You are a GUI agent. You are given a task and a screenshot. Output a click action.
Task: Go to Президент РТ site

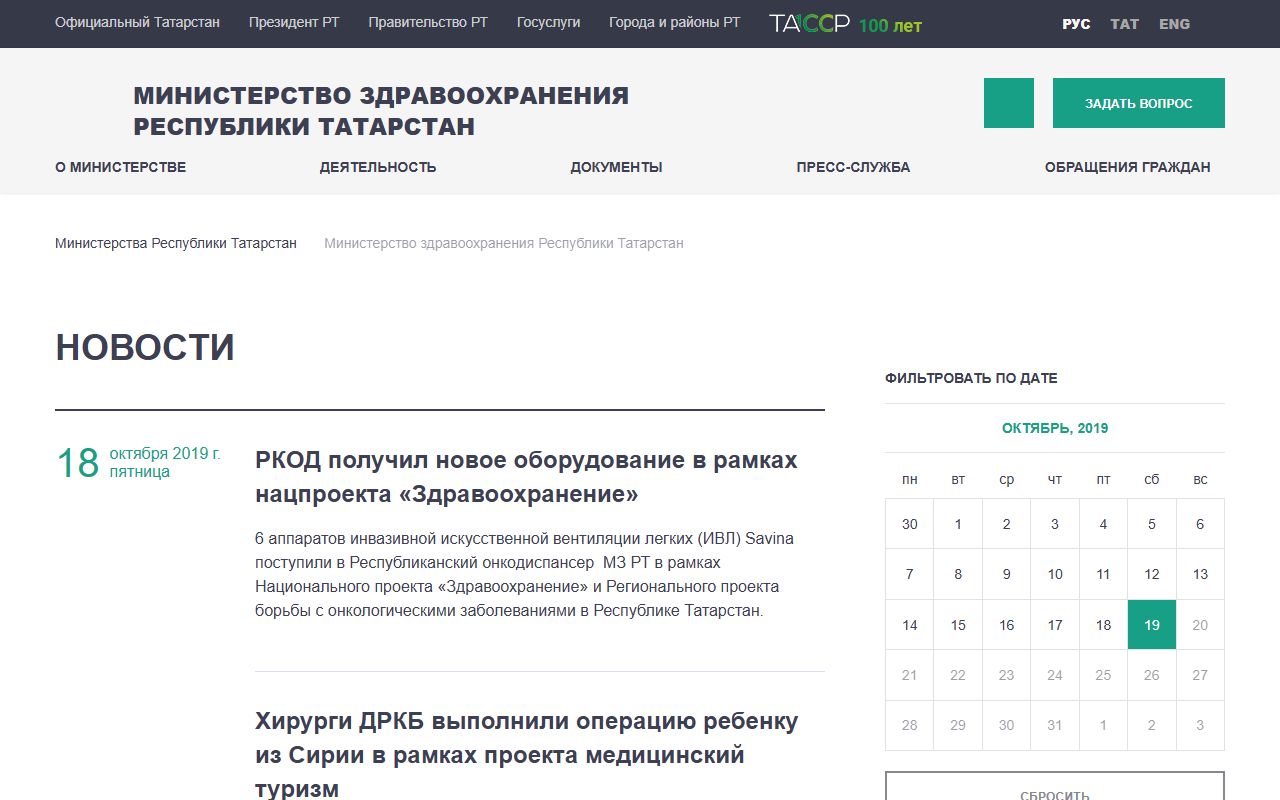coord(294,22)
